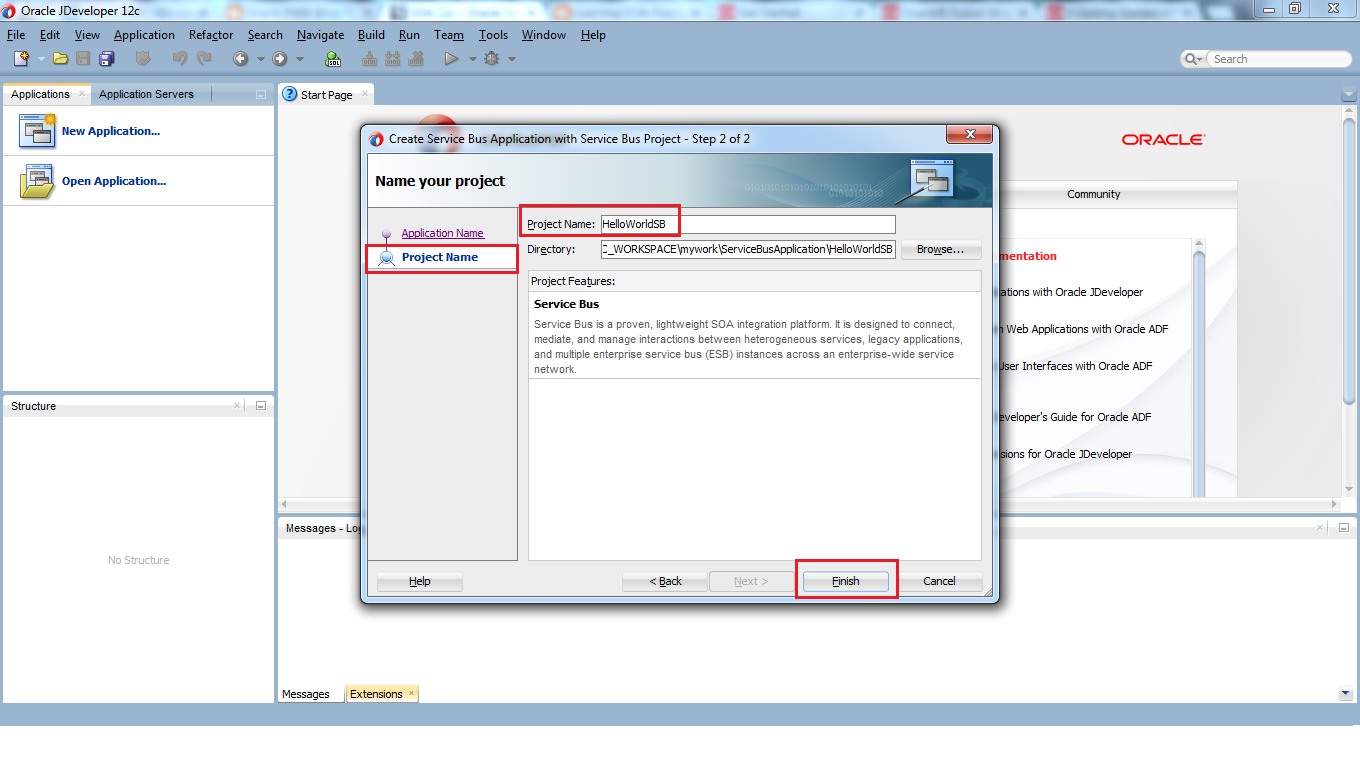Click the Save toolbar icon

coord(84,59)
